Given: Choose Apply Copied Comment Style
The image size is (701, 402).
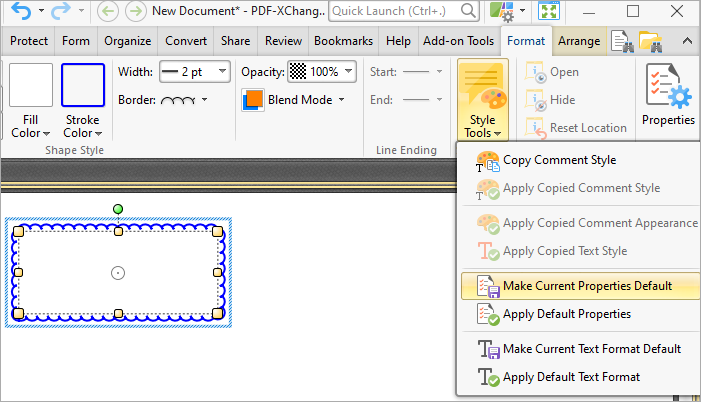Looking at the screenshot, I should tap(580, 188).
